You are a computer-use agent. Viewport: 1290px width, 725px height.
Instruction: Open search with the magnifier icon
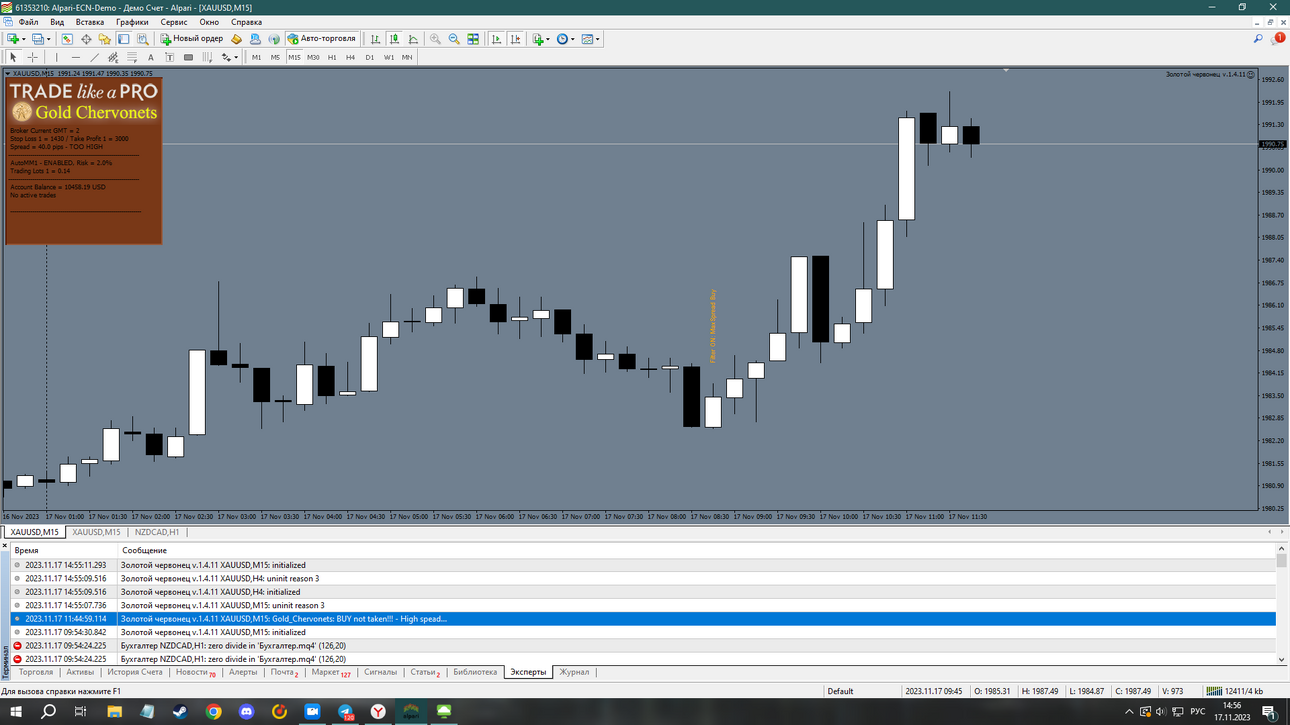click(x=1258, y=39)
